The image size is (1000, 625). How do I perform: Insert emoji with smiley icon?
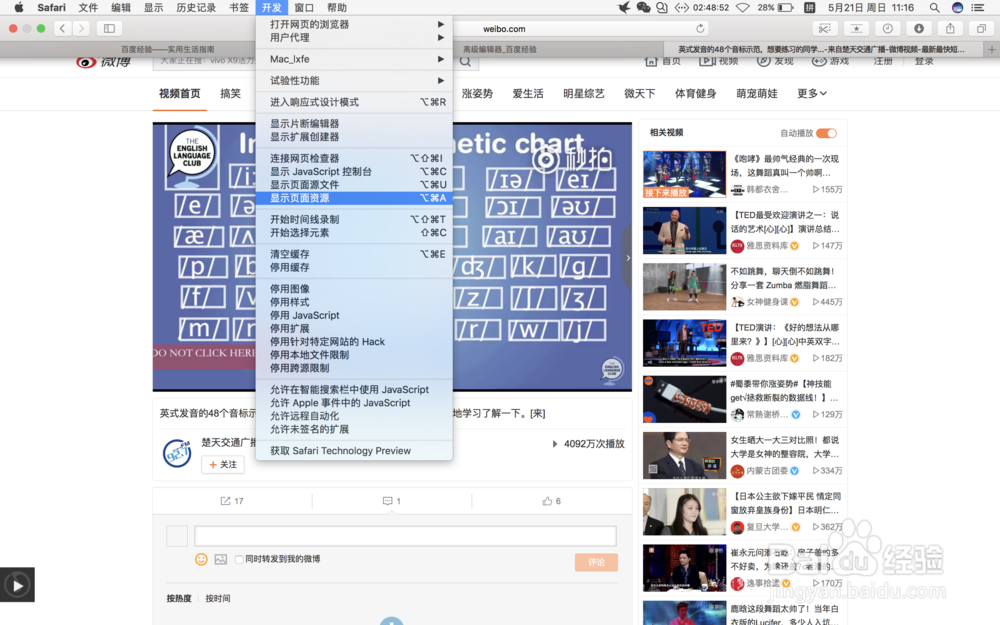click(202, 559)
